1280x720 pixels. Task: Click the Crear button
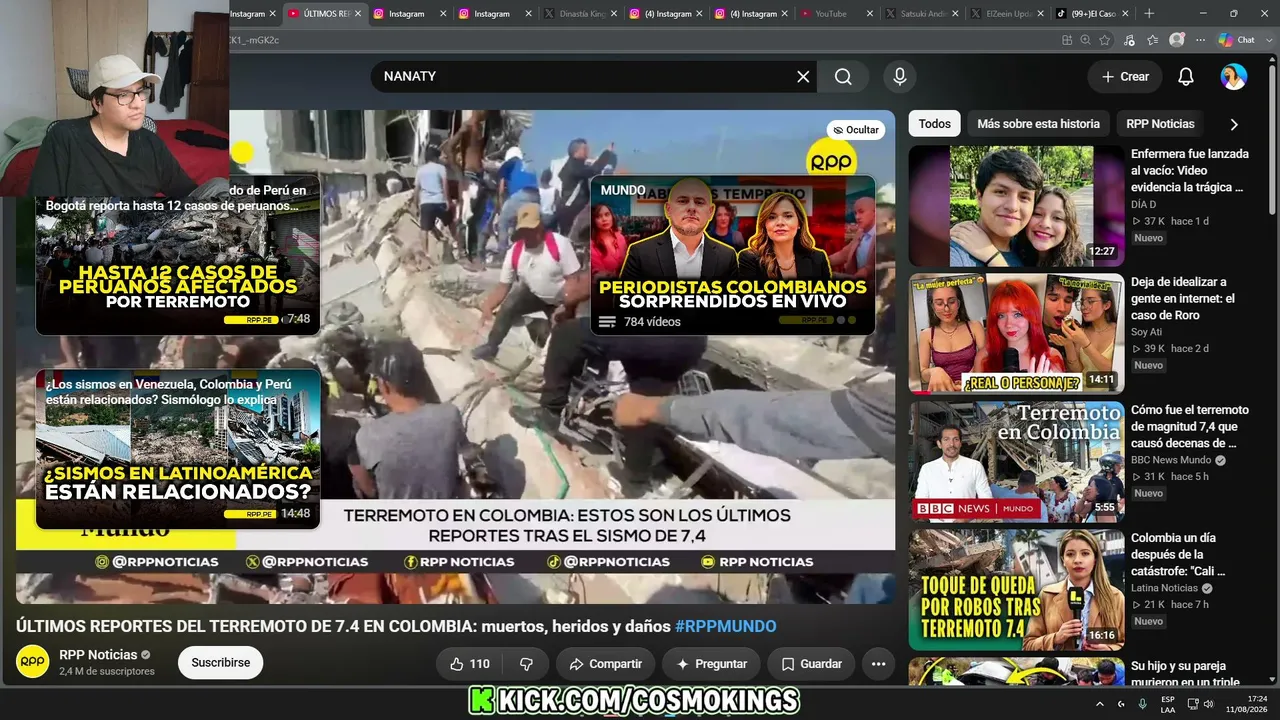tap(1125, 77)
